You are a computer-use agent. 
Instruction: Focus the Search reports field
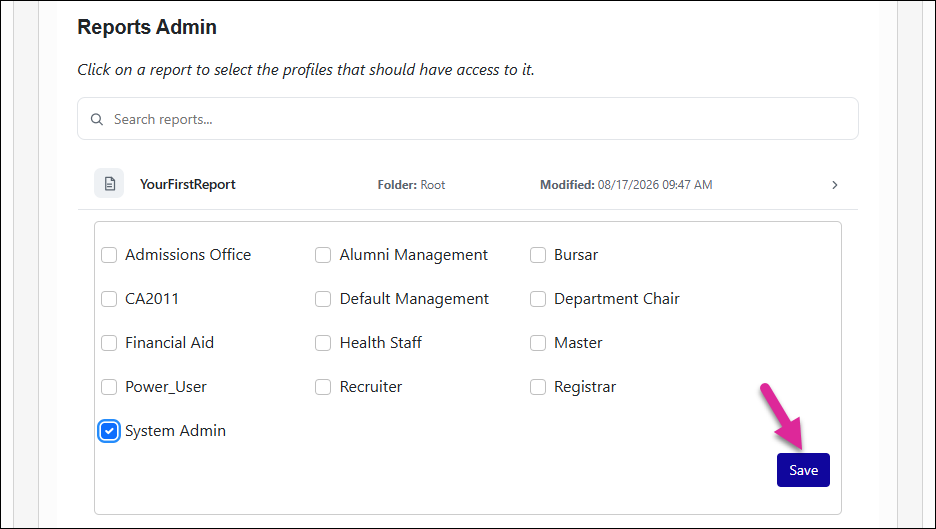click(x=467, y=119)
